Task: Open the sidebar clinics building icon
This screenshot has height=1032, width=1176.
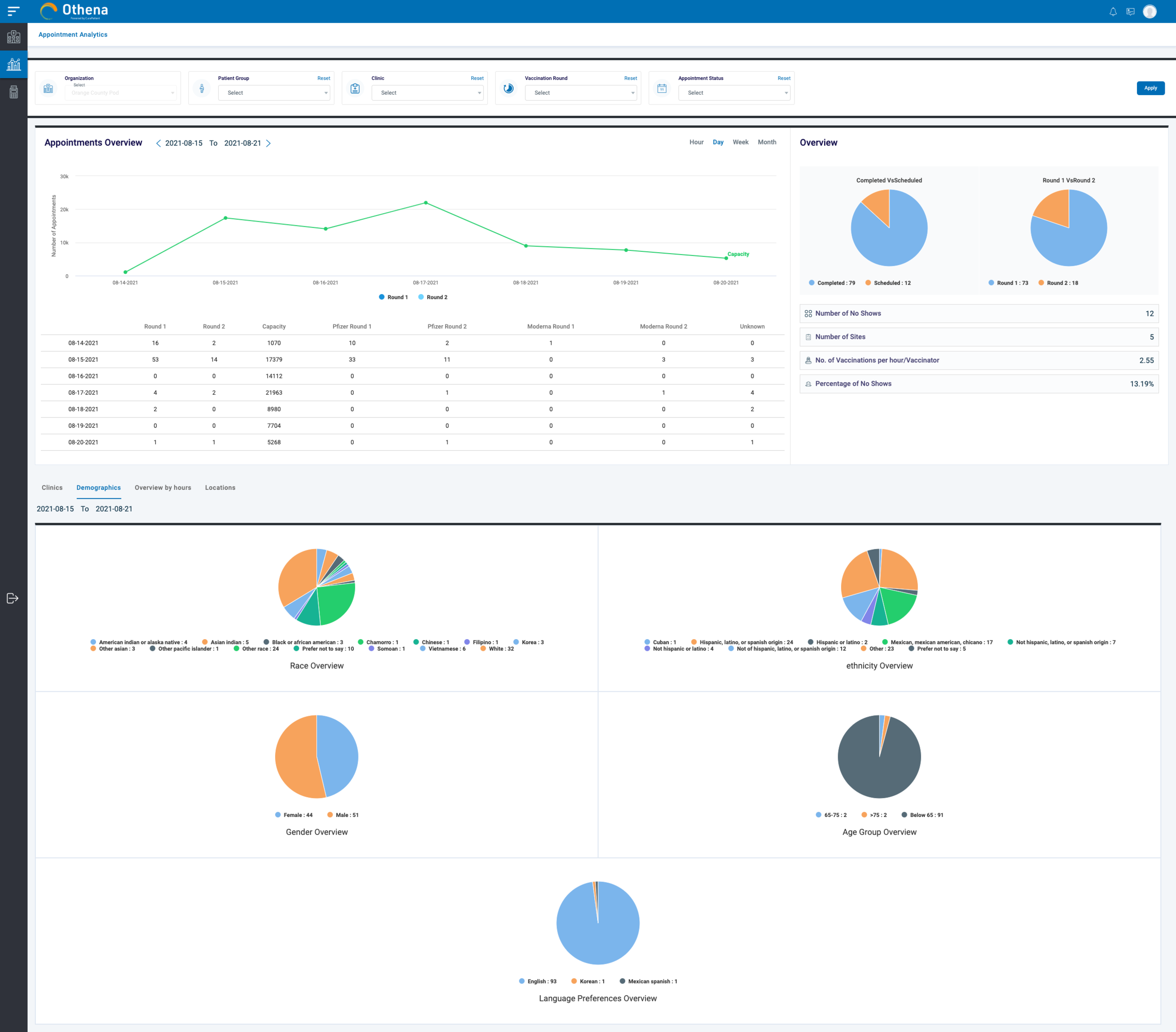Action: [x=14, y=38]
